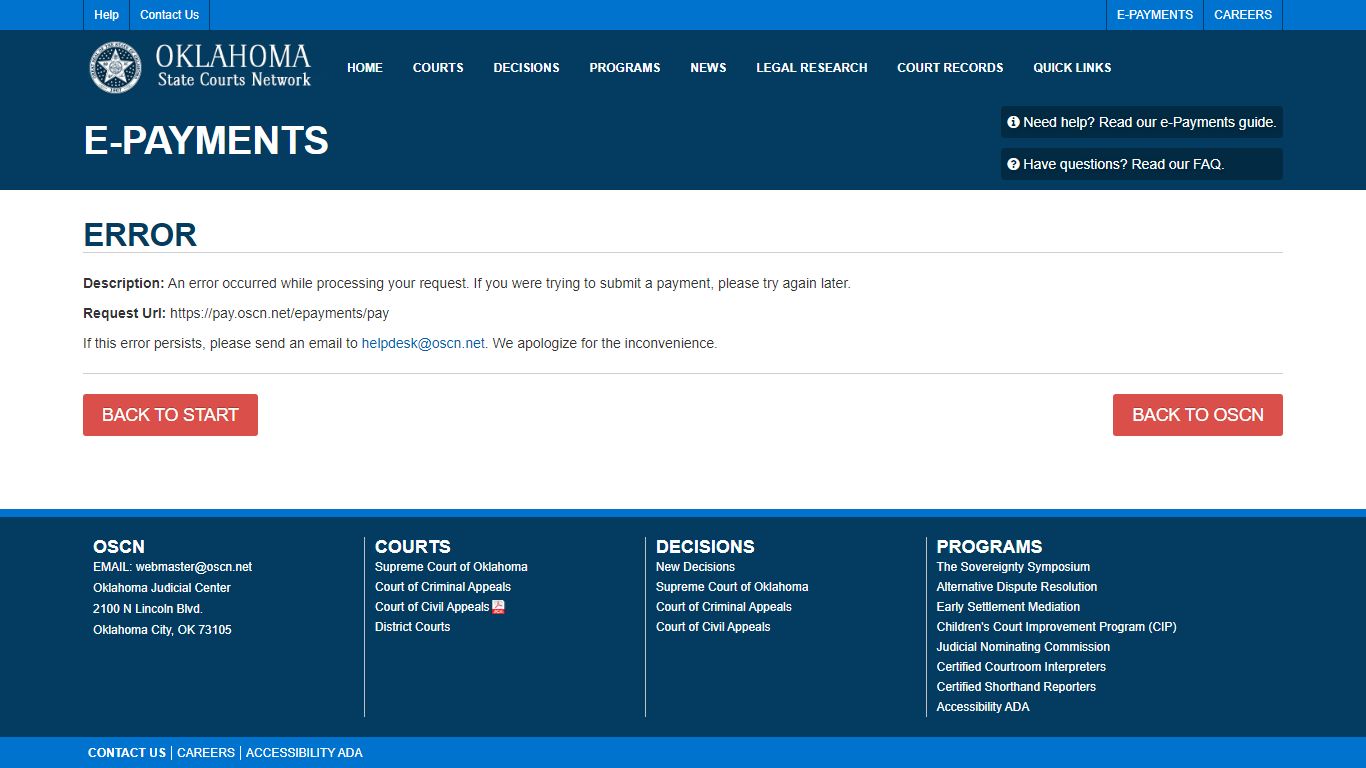Image resolution: width=1366 pixels, height=768 pixels.
Task: Open the QUICK LINKS navigation menu
Action: (x=1072, y=68)
